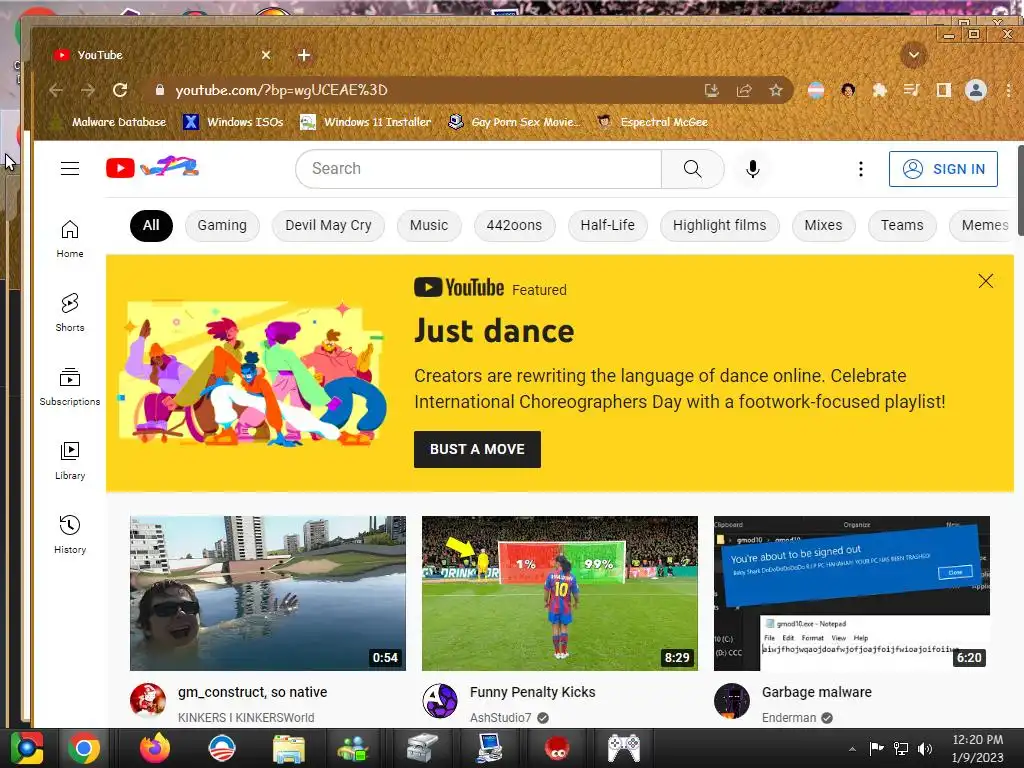
Task: Open Subscriptions in the sidebar
Action: tap(70, 387)
